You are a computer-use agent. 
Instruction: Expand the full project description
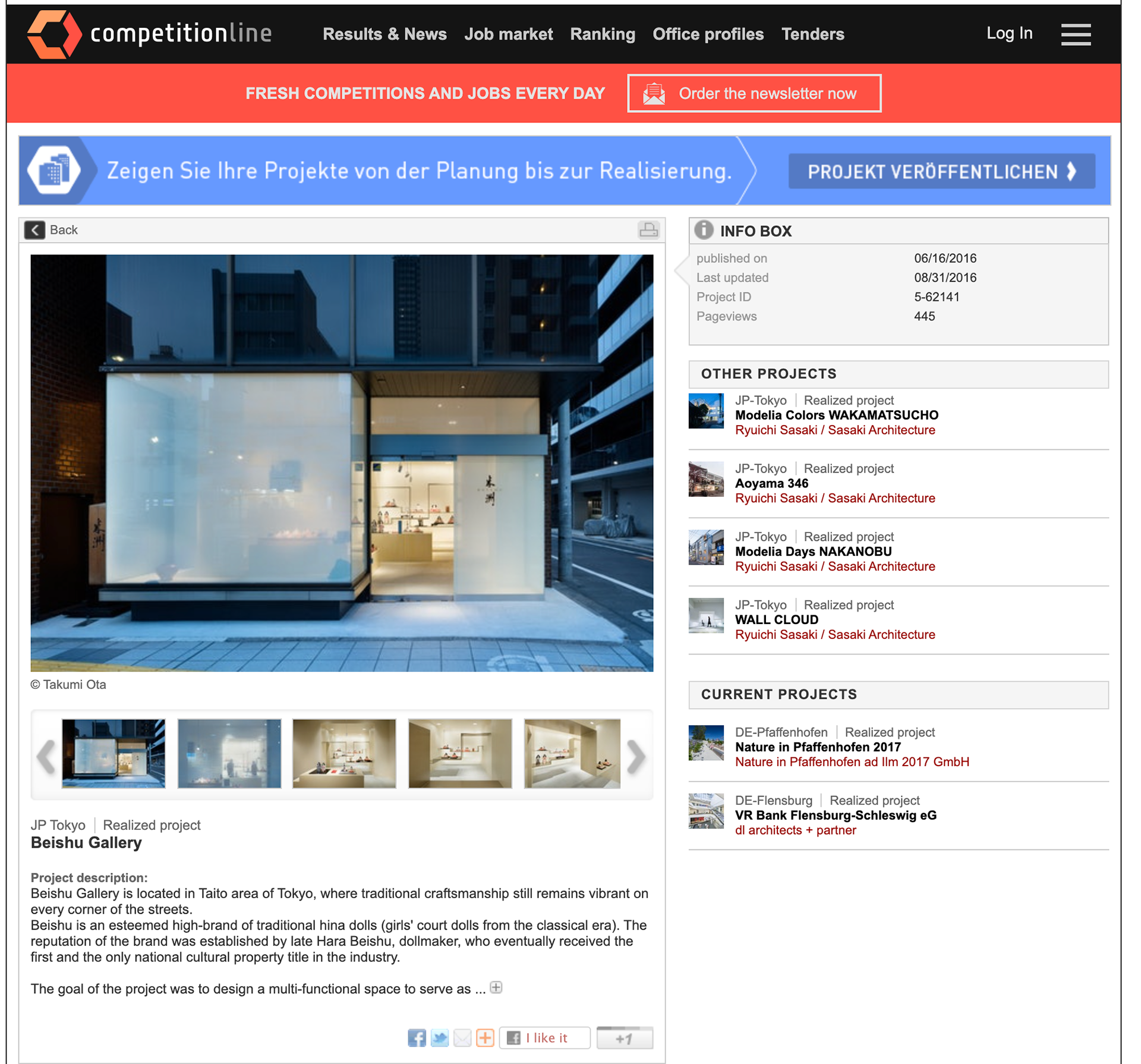(496, 987)
